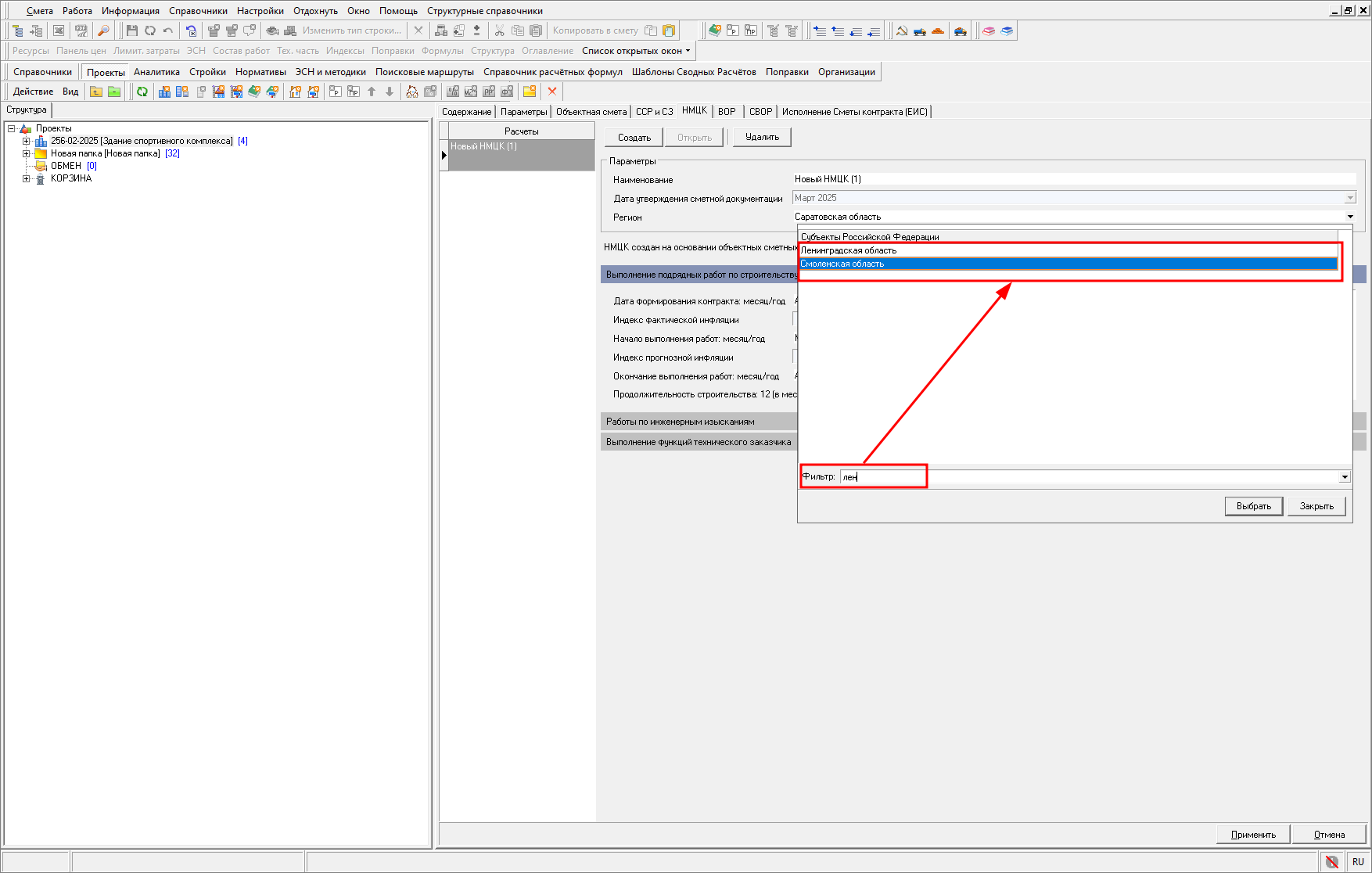Expand the КОРЗИНА tree node

(x=26, y=178)
